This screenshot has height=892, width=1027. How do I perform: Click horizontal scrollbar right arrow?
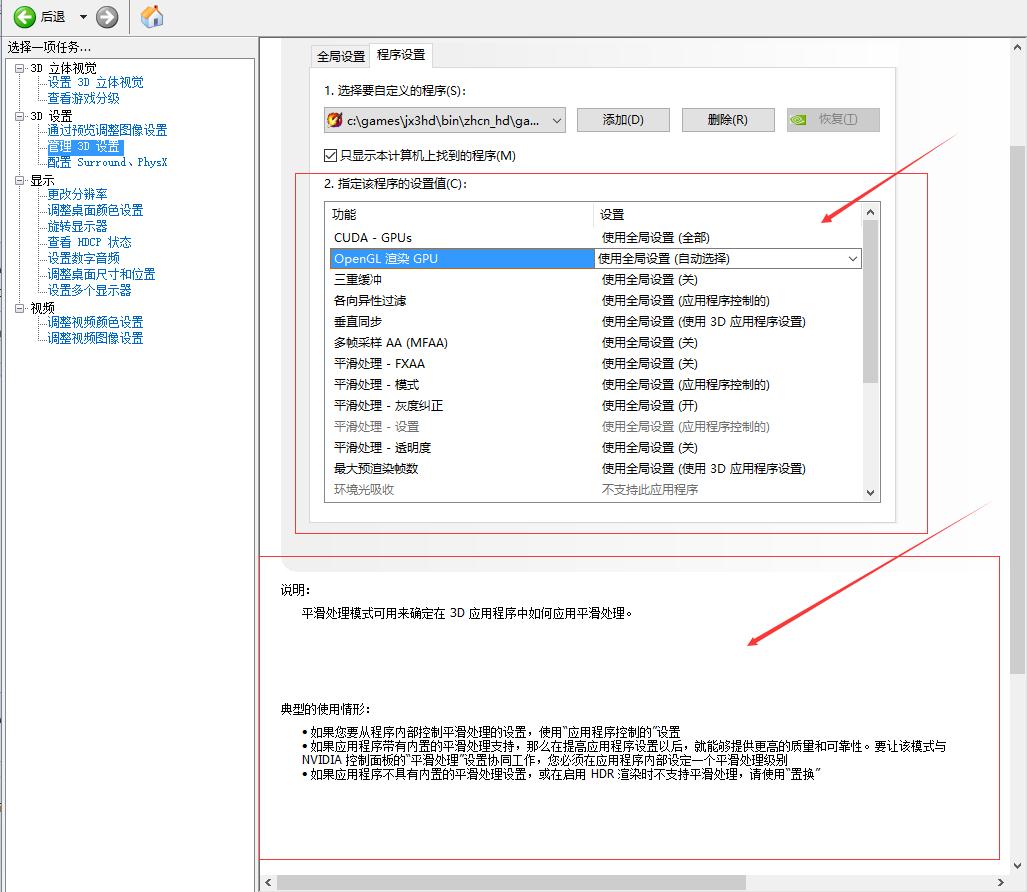point(1000,882)
